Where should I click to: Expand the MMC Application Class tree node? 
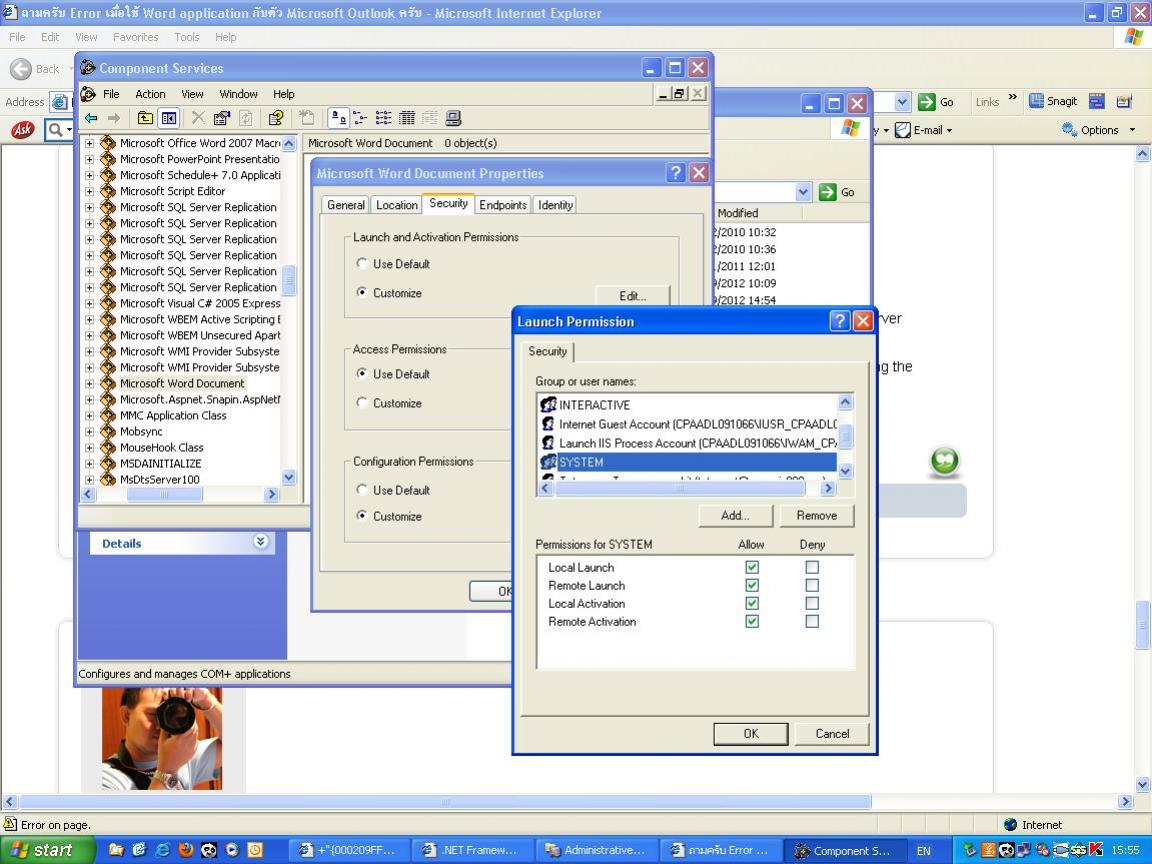coord(89,416)
